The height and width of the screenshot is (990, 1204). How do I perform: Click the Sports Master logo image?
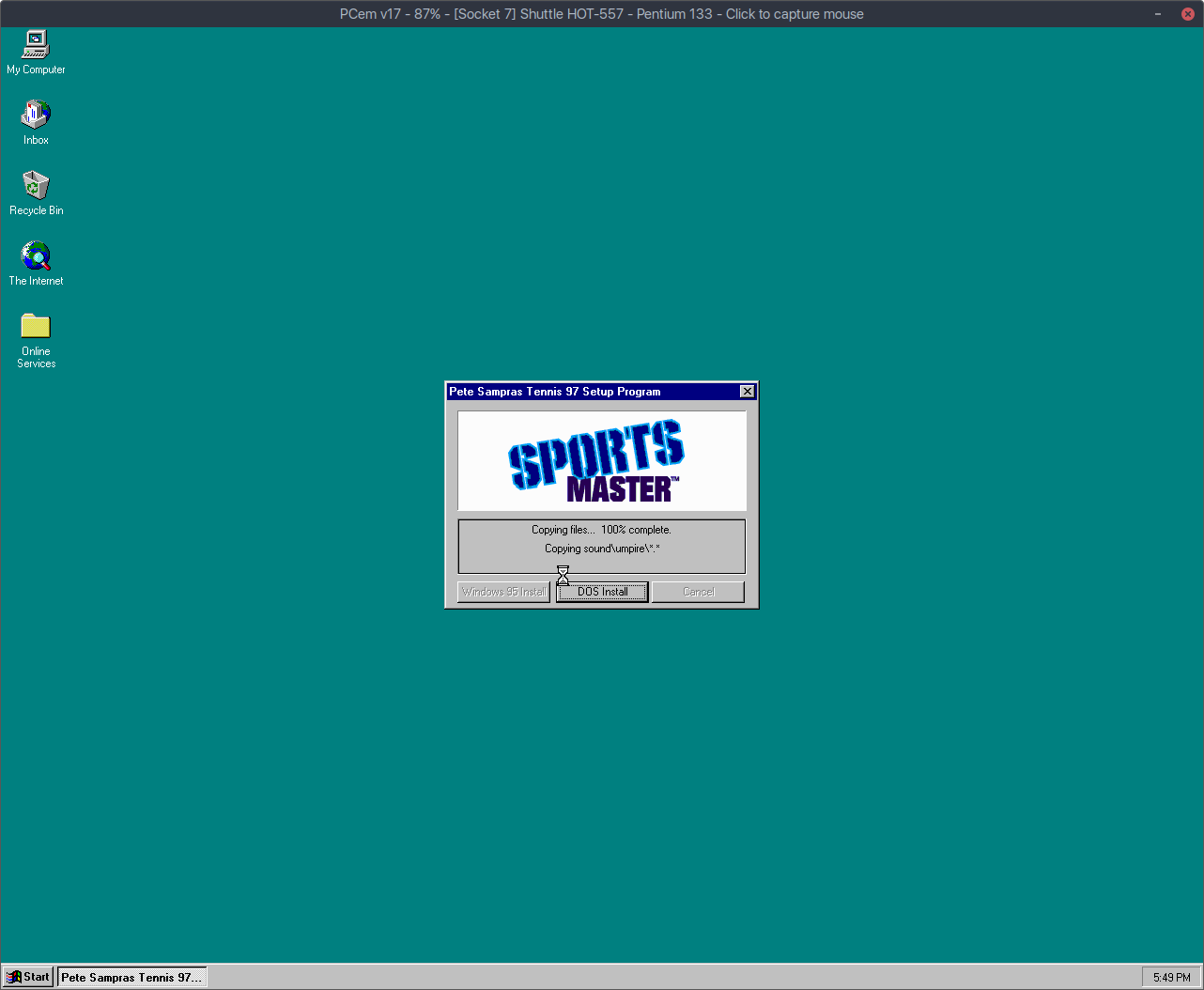coord(601,461)
